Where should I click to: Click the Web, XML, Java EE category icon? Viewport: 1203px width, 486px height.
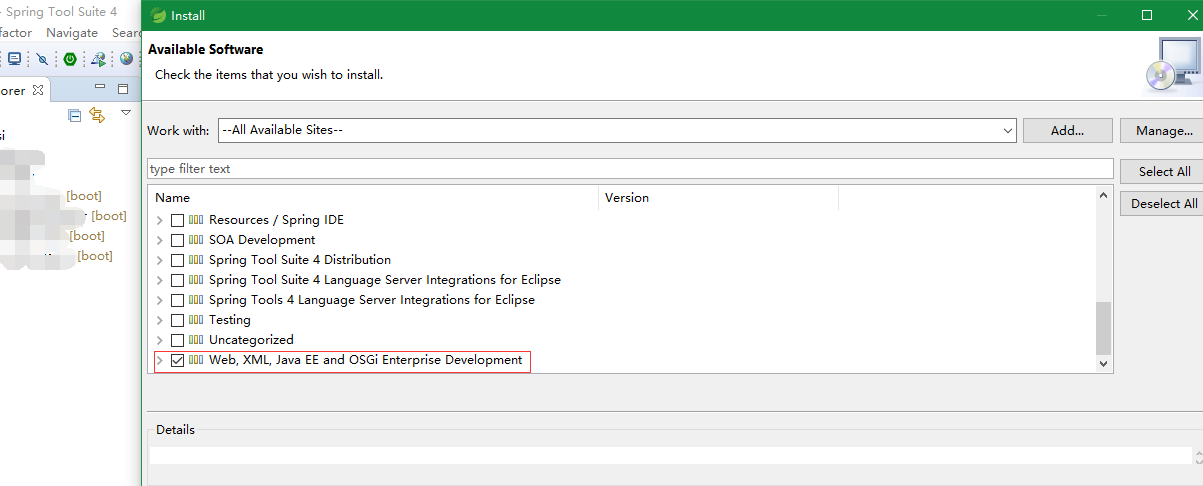(x=196, y=360)
